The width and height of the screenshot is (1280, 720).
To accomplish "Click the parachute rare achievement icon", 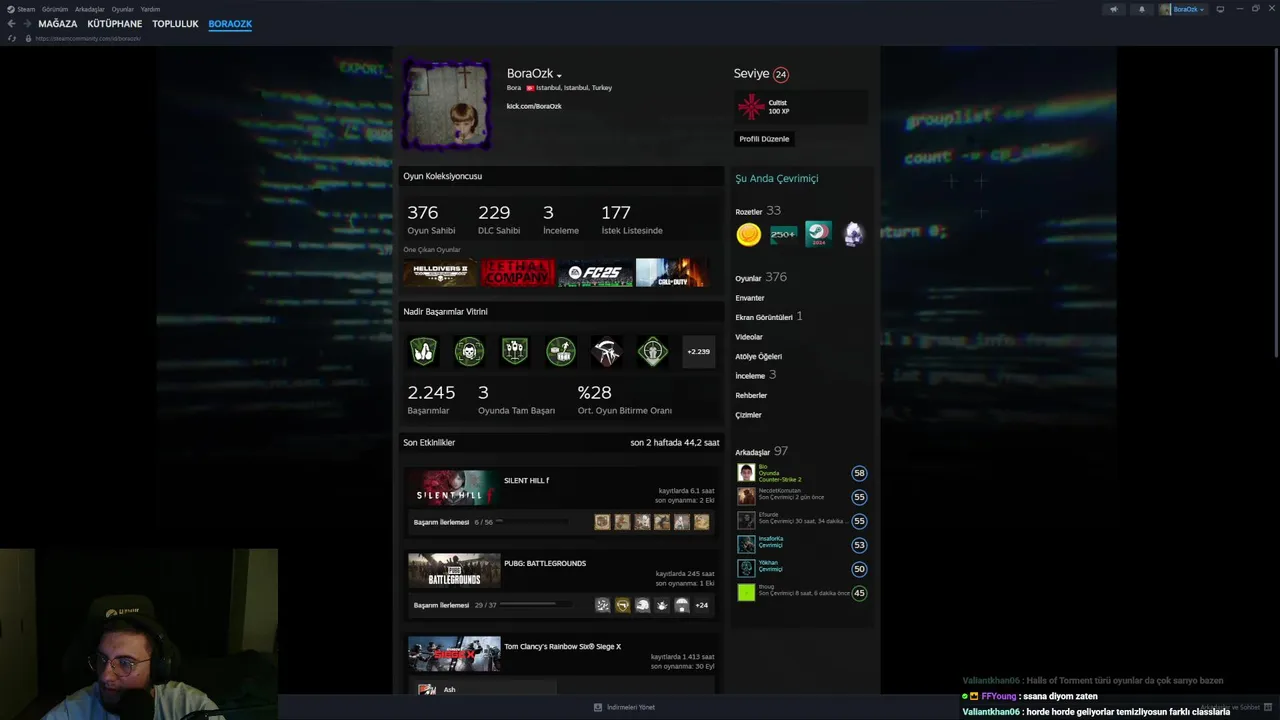I will (606, 351).
